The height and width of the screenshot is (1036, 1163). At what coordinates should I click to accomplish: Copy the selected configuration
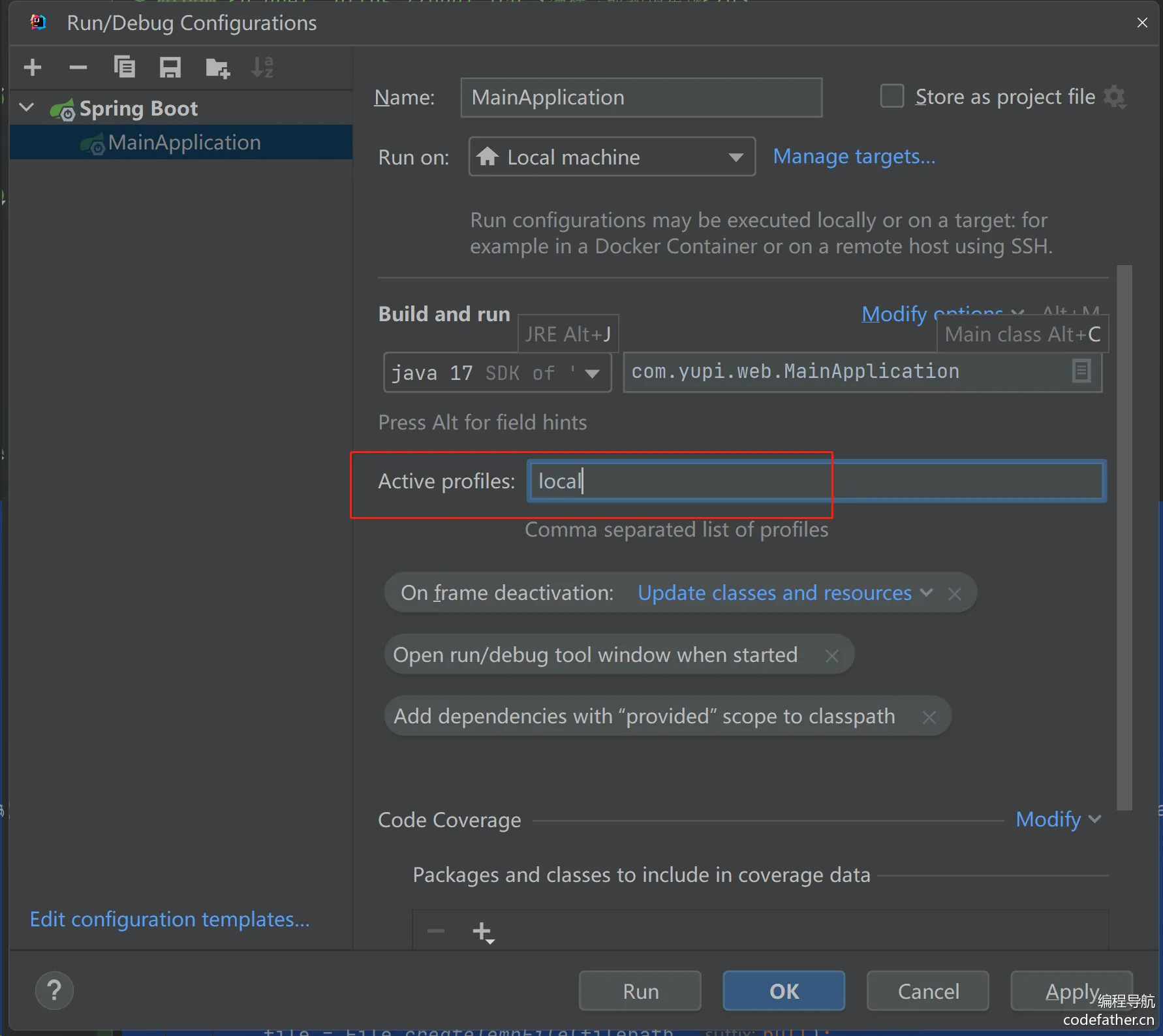tap(124, 67)
